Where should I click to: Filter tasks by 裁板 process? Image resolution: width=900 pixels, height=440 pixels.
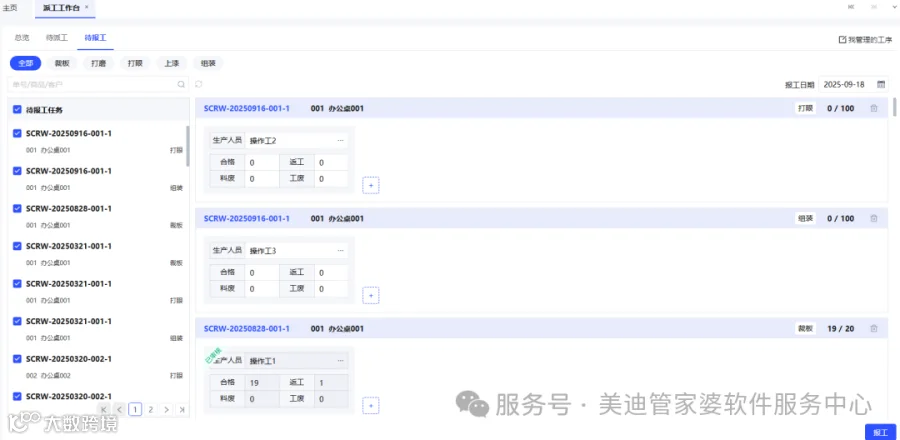(62, 63)
